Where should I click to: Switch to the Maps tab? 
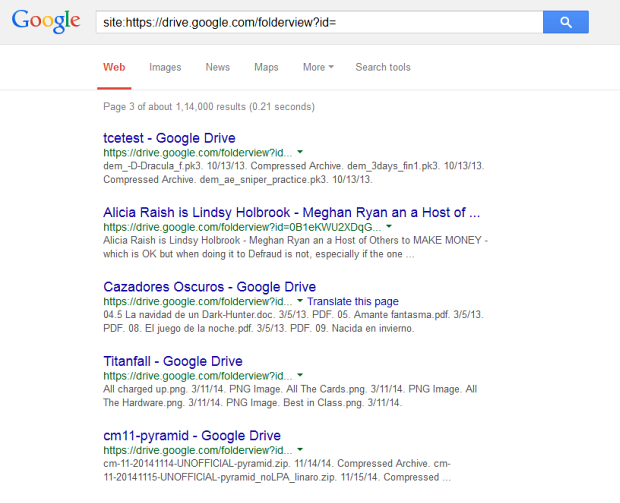[266, 67]
